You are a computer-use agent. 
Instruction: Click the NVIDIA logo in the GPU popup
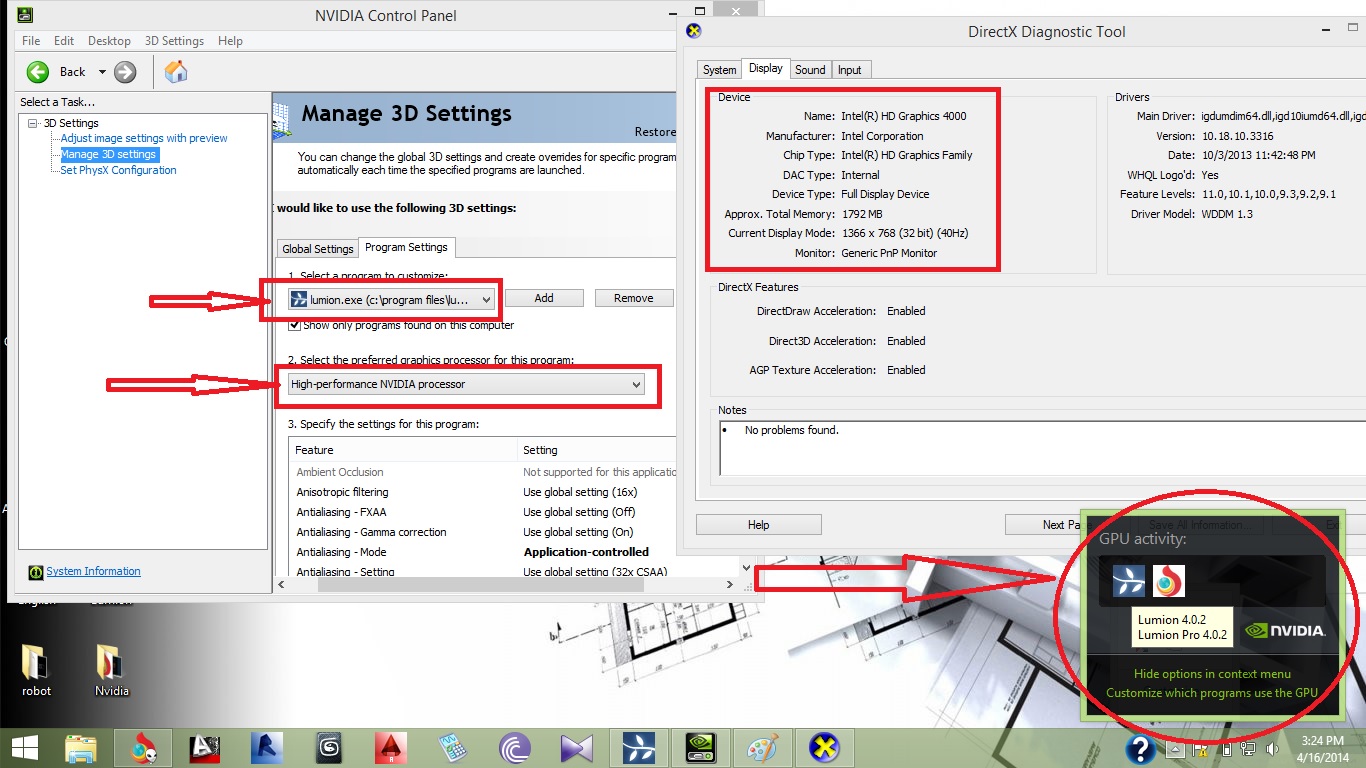point(1285,629)
